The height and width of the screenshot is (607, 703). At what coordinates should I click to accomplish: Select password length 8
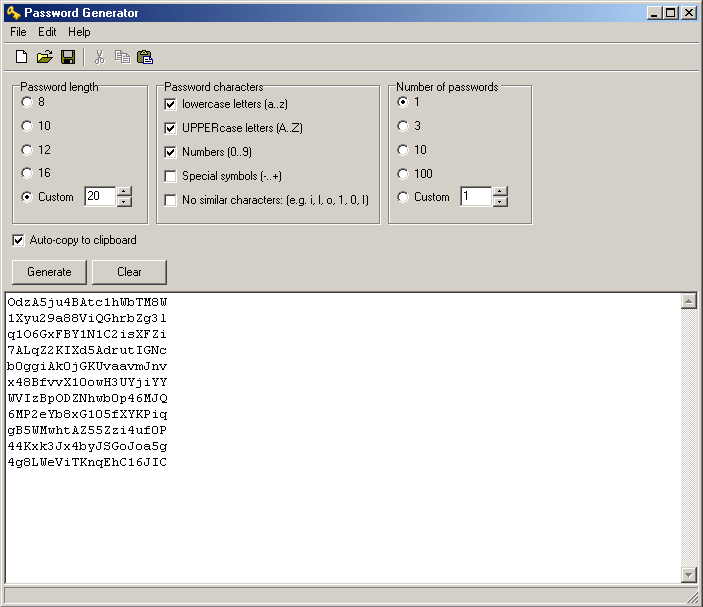[x=27, y=102]
